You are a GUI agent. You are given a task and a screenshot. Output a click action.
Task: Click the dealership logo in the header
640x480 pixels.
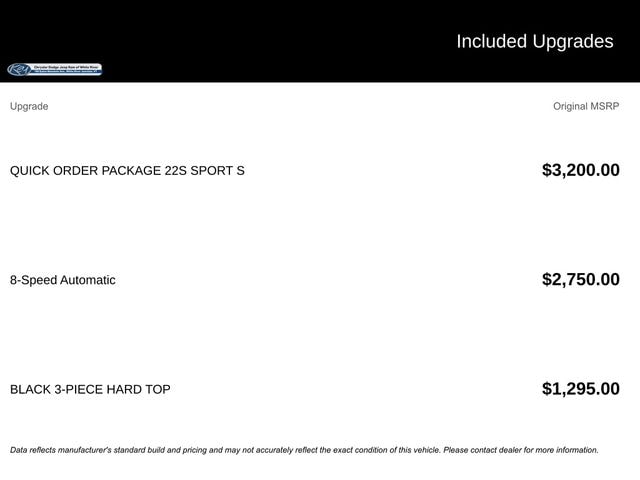point(55,69)
